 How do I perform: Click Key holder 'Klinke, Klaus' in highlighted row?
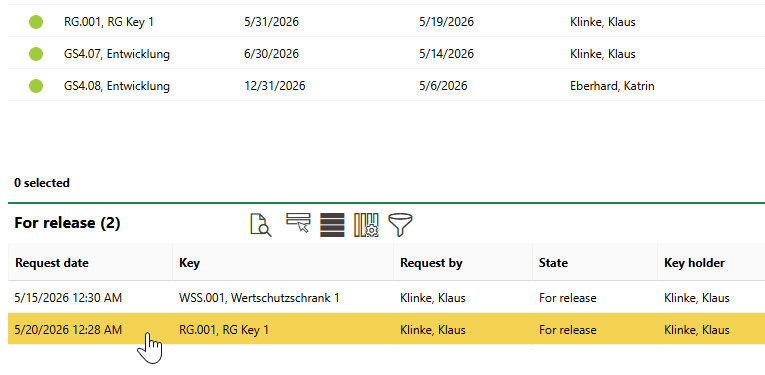697,330
